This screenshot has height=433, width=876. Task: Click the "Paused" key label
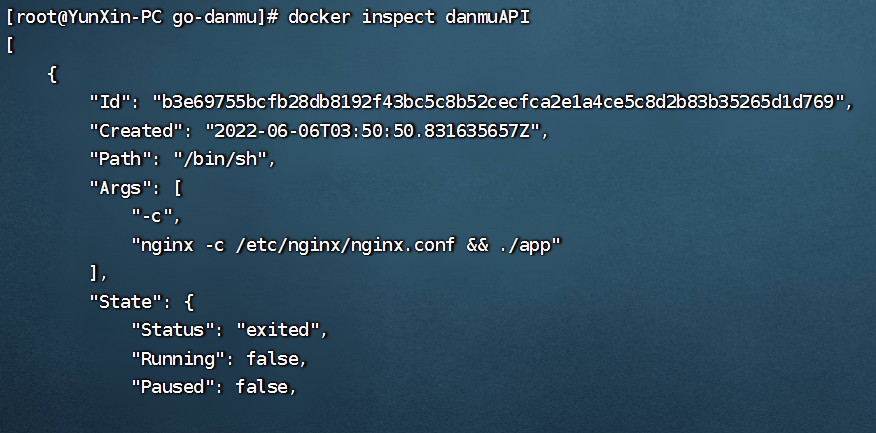(x=173, y=387)
